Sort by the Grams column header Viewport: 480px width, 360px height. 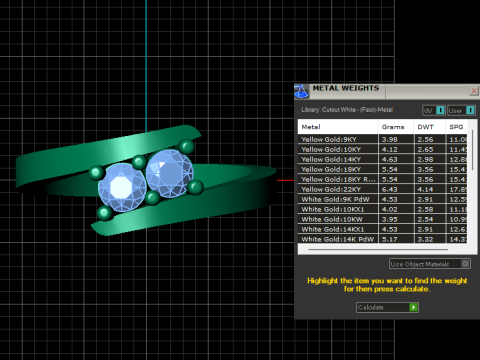[x=396, y=127]
